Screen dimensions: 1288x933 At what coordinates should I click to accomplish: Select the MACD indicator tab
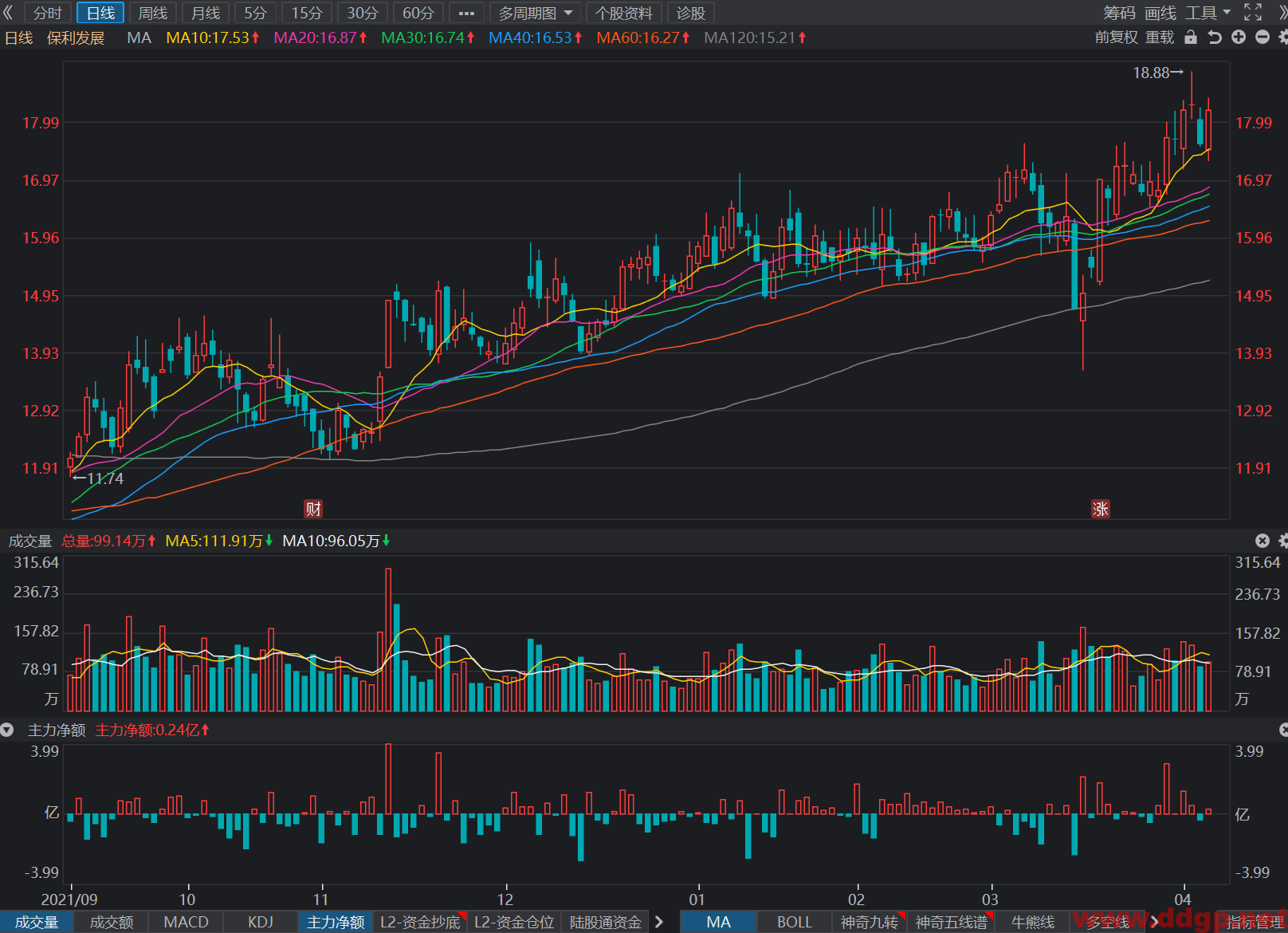tap(186, 922)
